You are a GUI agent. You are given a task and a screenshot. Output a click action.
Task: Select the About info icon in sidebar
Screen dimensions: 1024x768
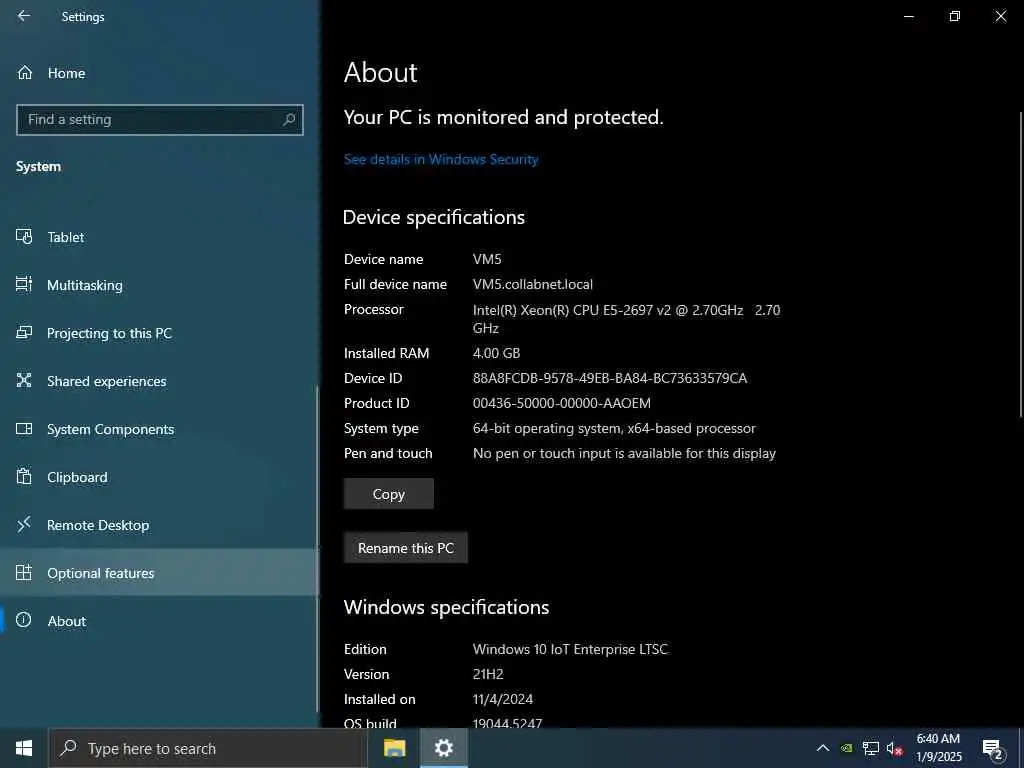pyautogui.click(x=24, y=620)
